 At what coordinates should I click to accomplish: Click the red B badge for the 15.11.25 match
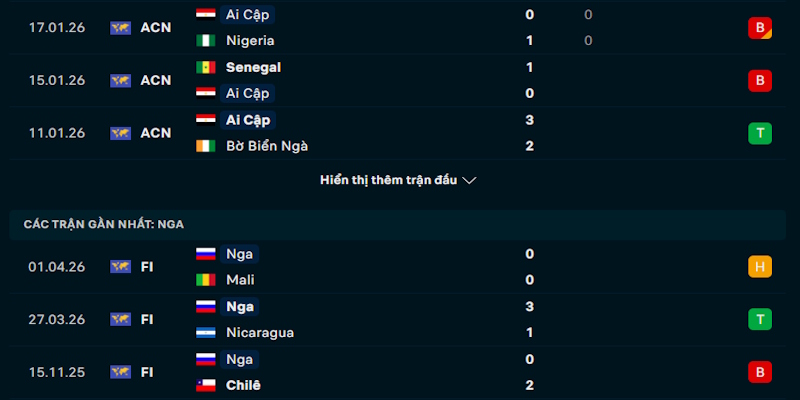point(760,372)
